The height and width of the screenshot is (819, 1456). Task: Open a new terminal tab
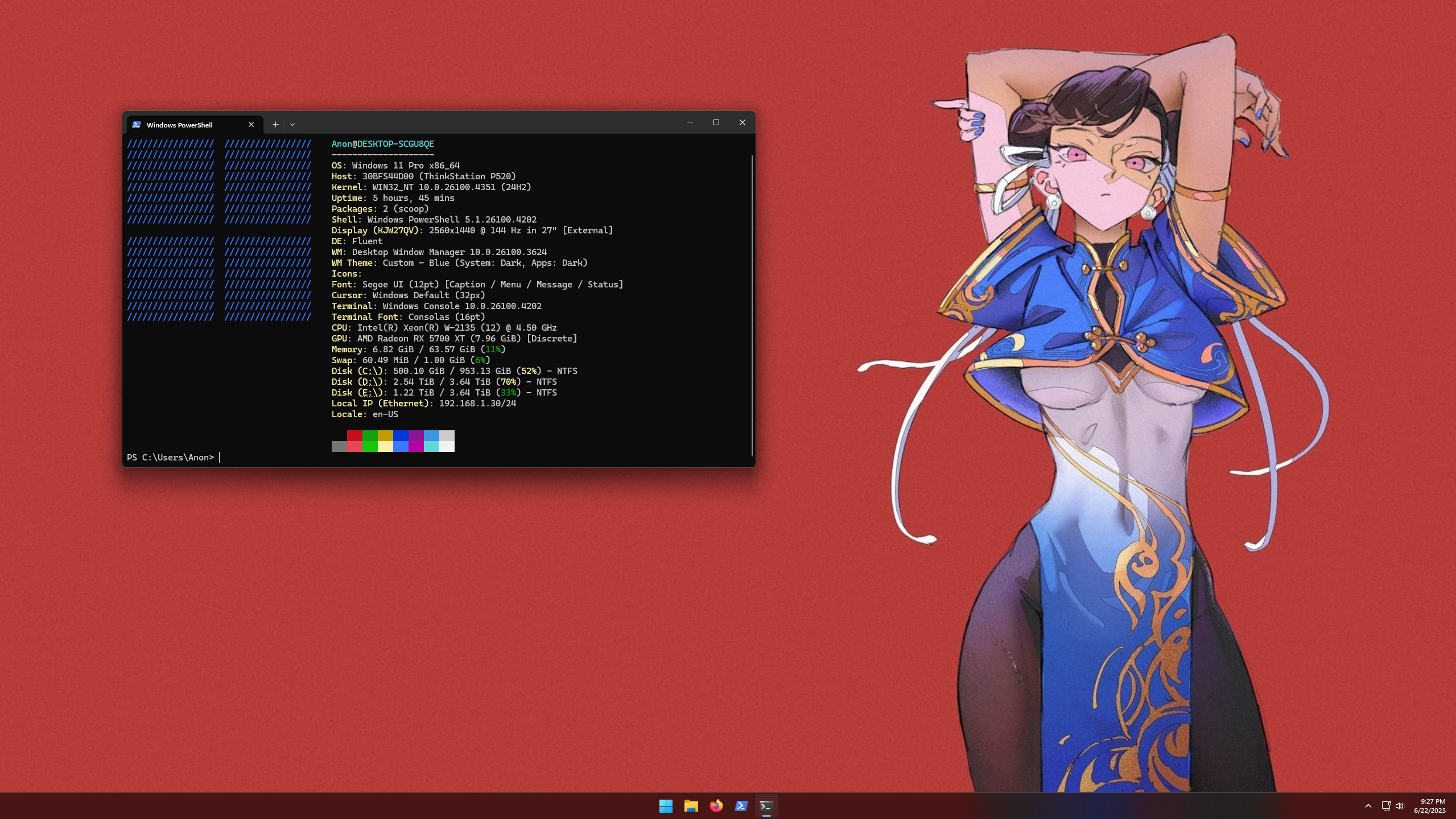[x=275, y=124]
